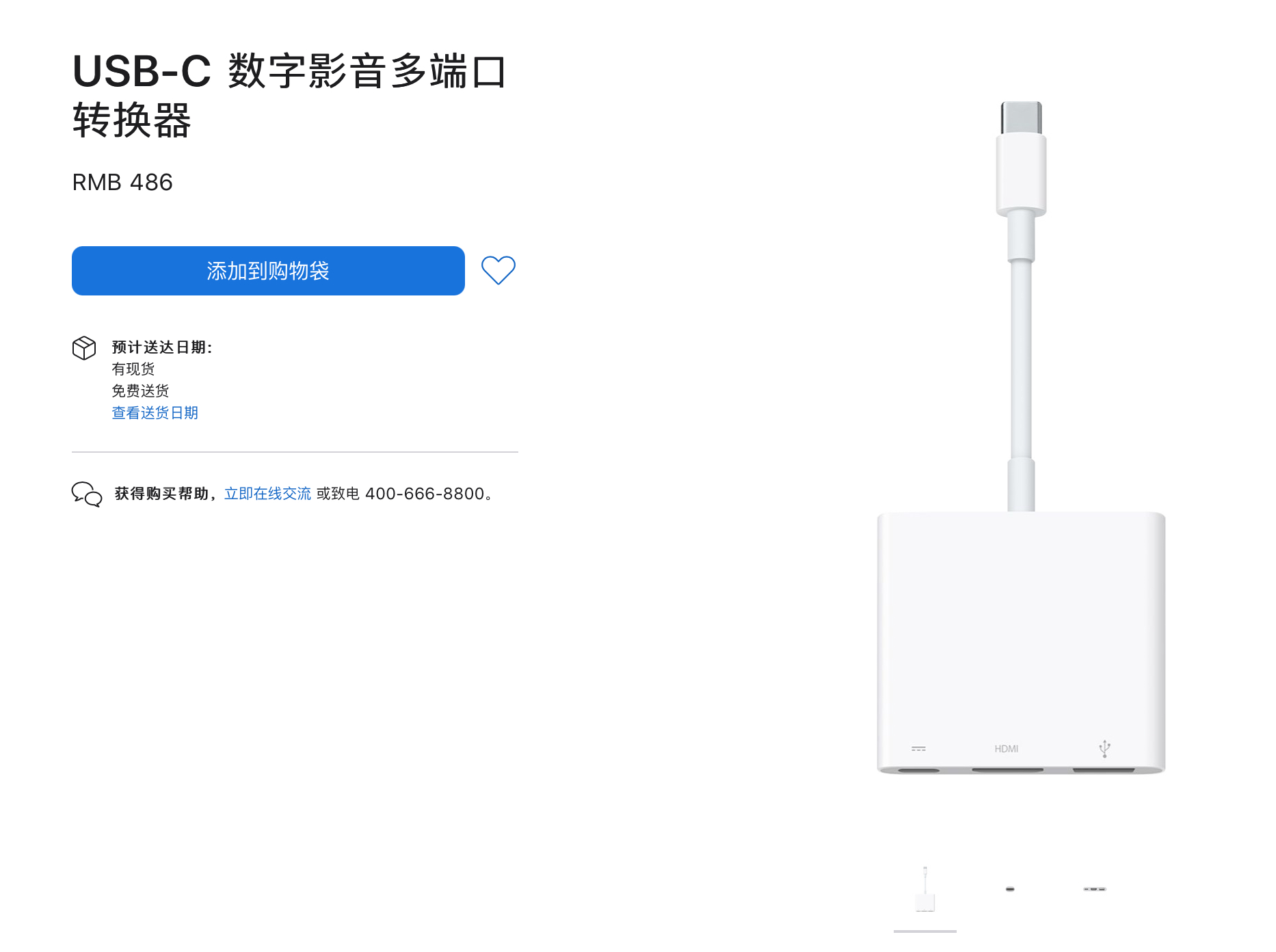The image size is (1276, 952).
Task: Click the RMB 486 price text
Action: point(122,183)
